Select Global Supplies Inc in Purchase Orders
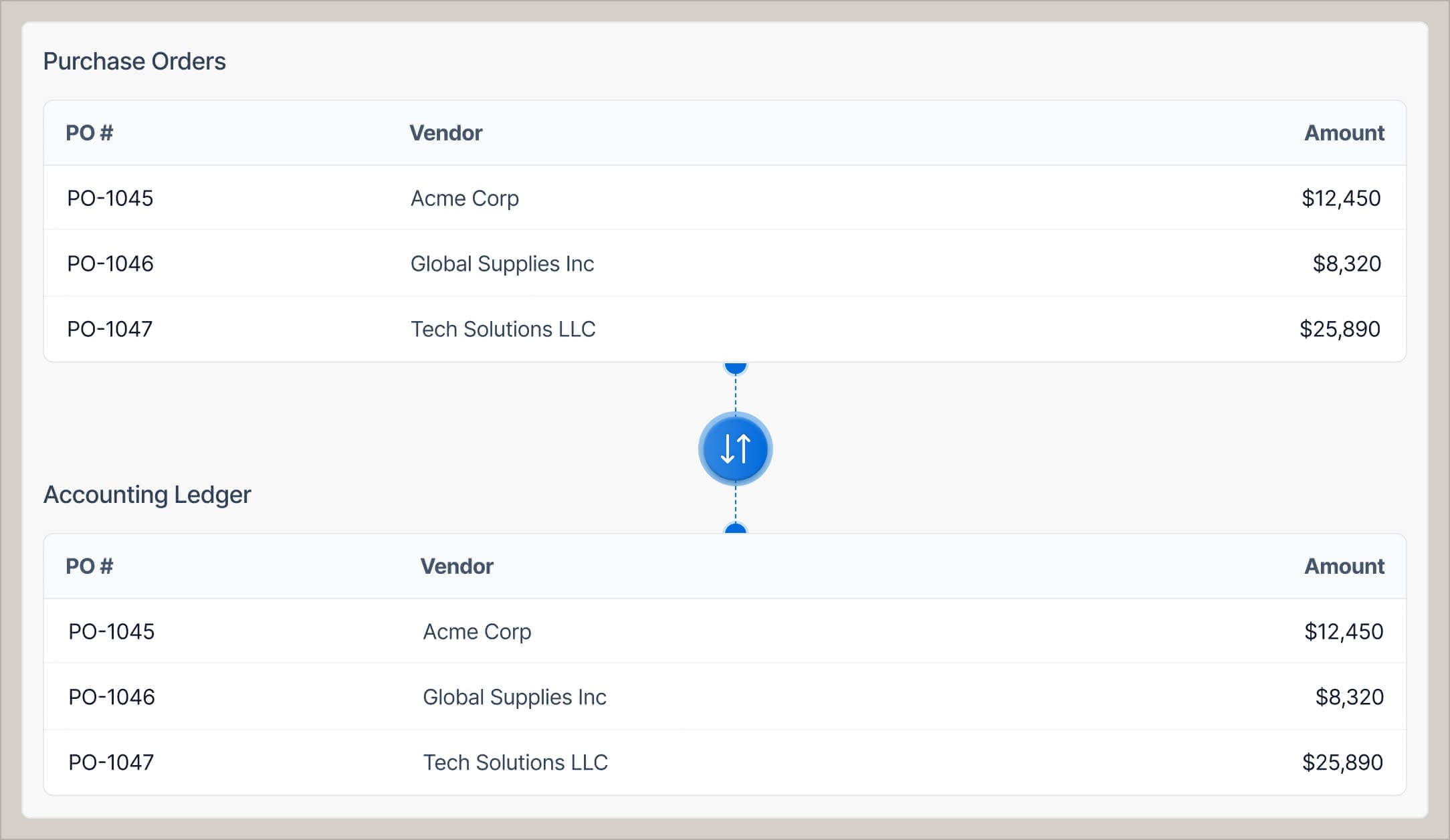 502,264
